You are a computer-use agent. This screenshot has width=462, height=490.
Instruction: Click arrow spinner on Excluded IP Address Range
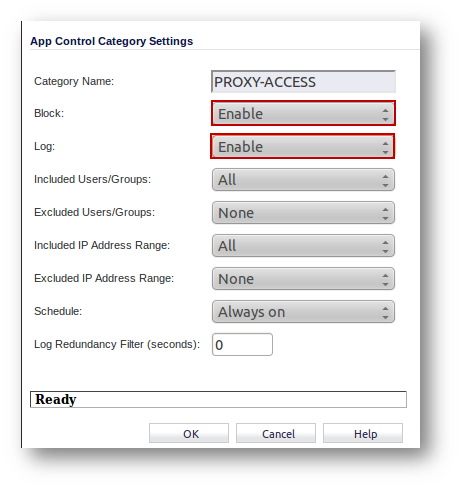coord(385,279)
